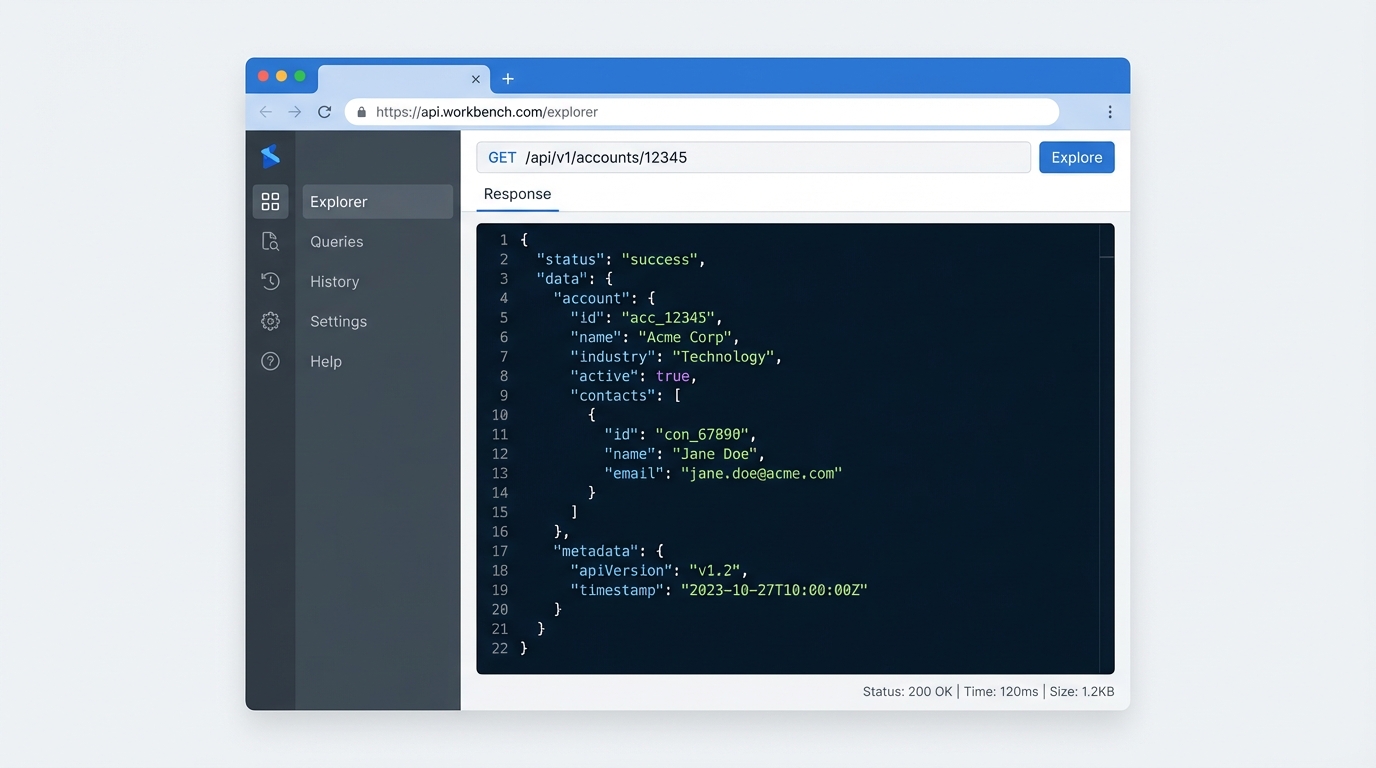This screenshot has height=768, width=1376.
Task: Click the padlock icon in the address bar
Action: point(361,111)
